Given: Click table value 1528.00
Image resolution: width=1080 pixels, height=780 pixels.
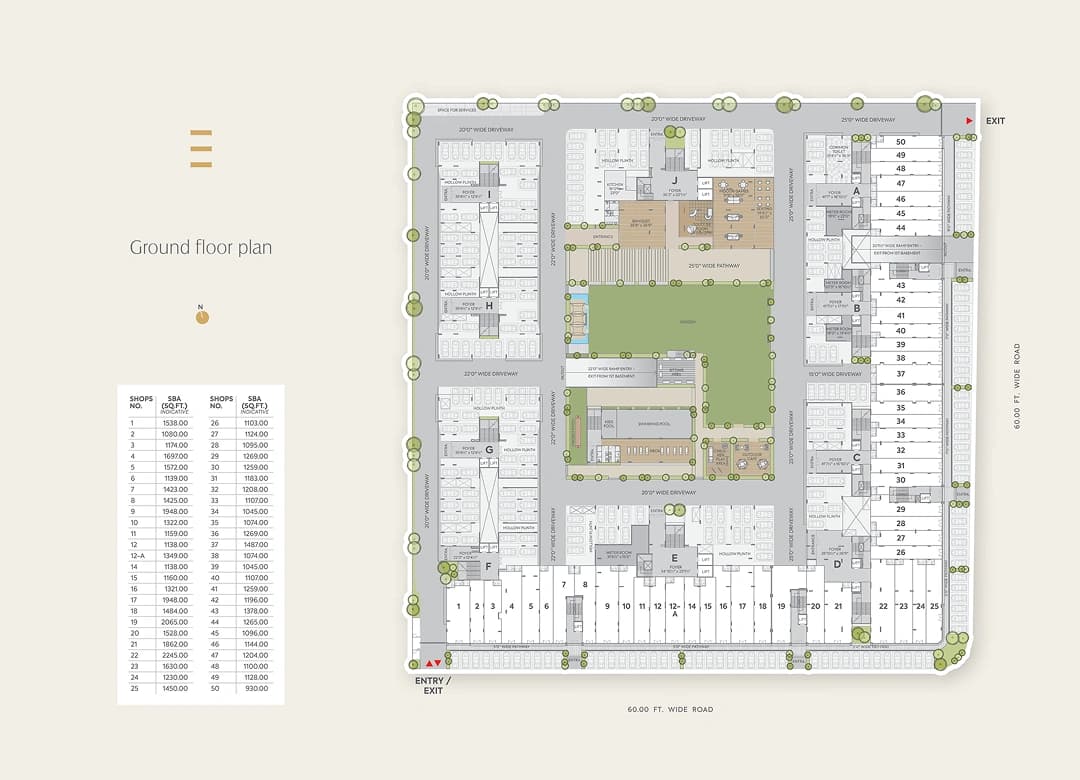Looking at the screenshot, I should pos(175,633).
